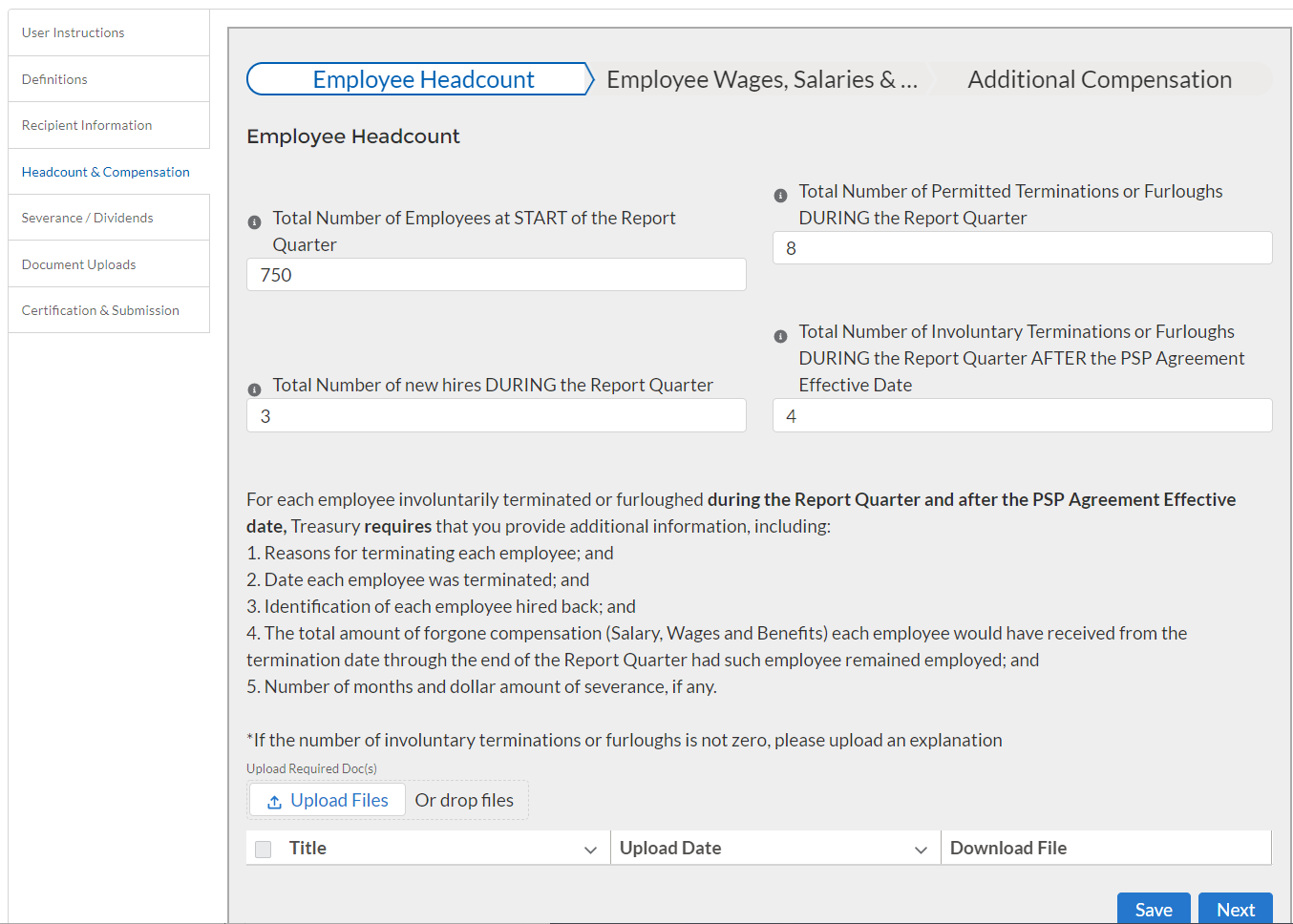Click info icon beside Permitted Terminations label

[x=780, y=196]
